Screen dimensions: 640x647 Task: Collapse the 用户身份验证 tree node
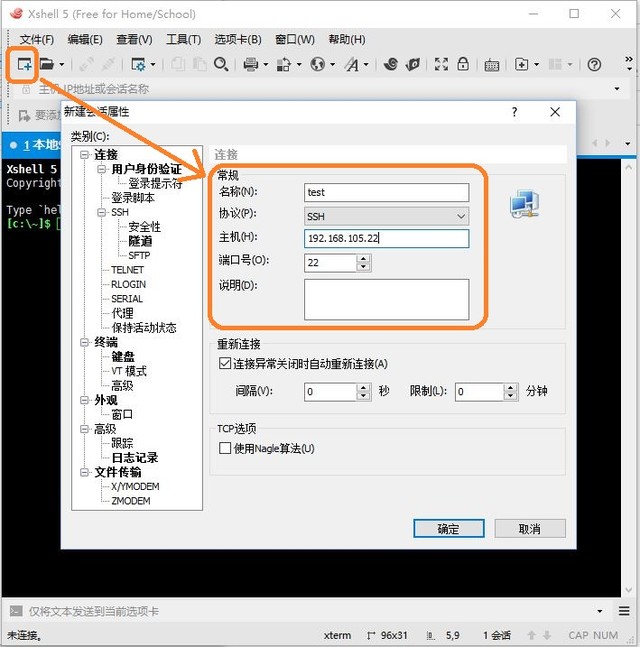coord(102,169)
